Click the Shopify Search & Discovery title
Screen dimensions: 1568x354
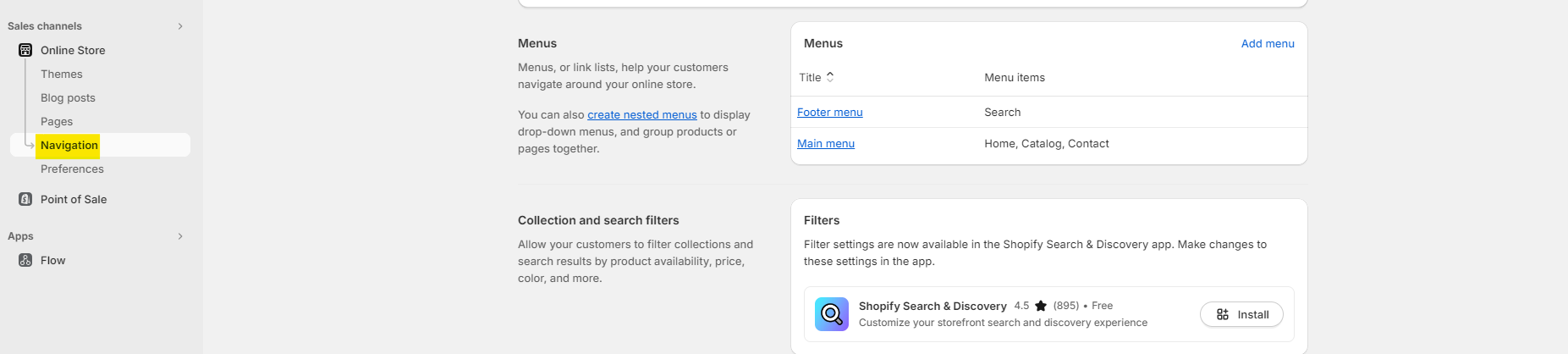coord(932,307)
